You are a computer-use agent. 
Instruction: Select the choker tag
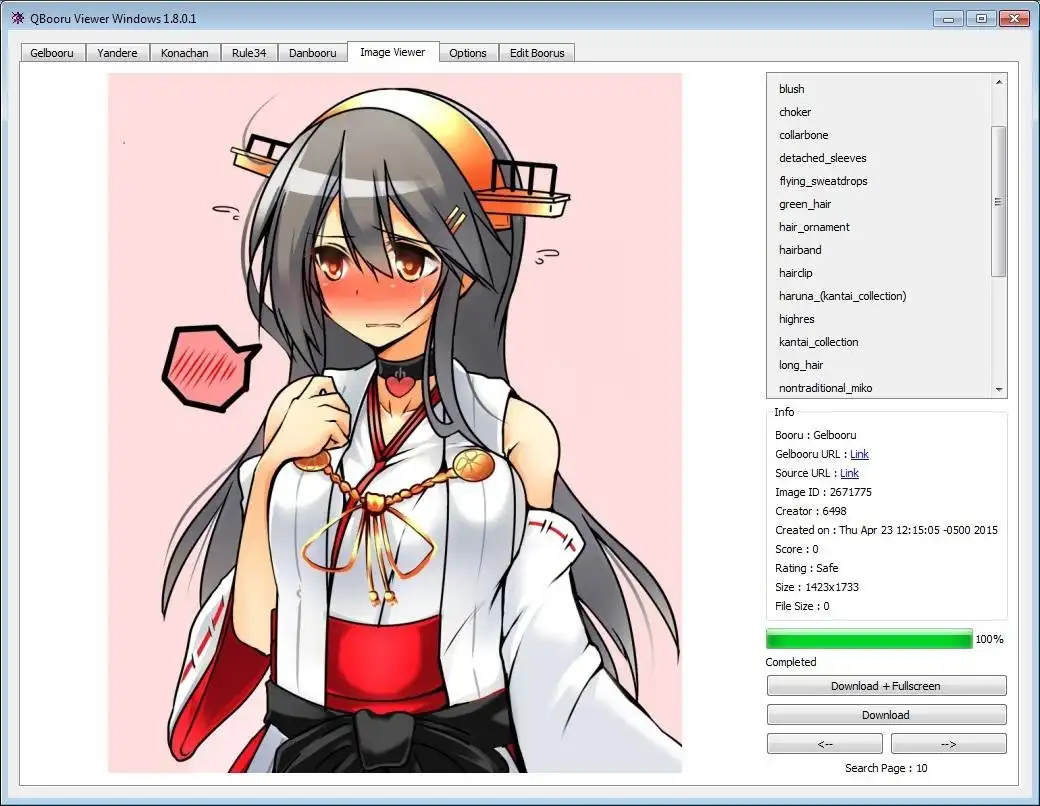795,112
